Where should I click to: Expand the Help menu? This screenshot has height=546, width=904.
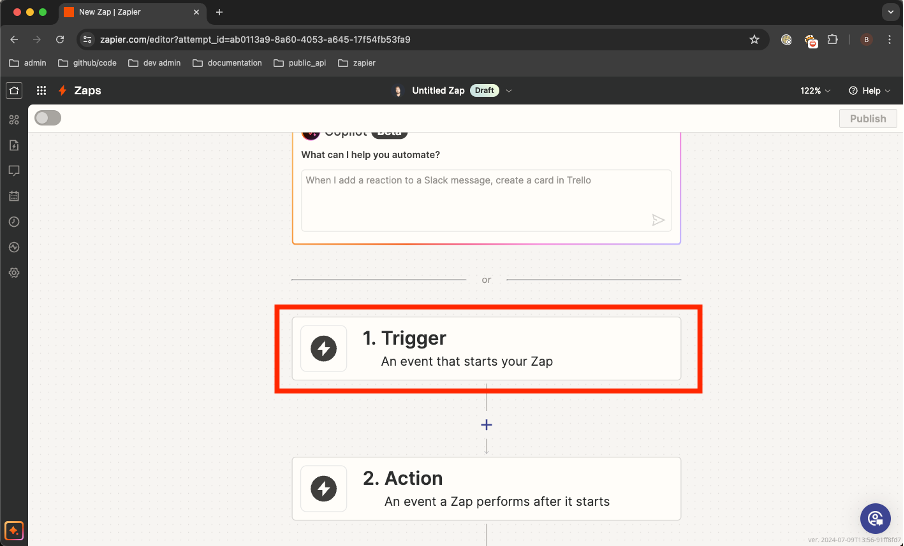point(870,91)
